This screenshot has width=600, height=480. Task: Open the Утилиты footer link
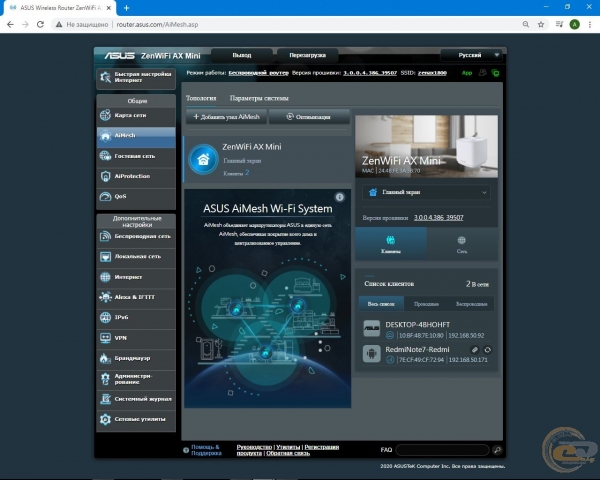[288, 447]
